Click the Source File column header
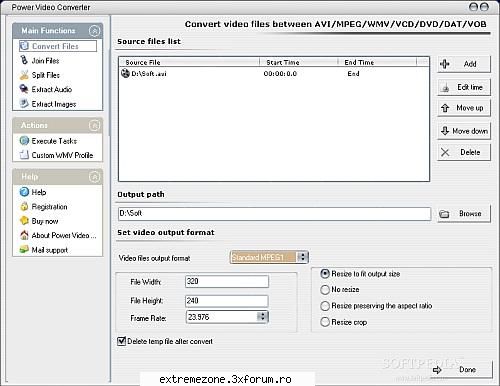This screenshot has width=500, height=386. (143, 62)
